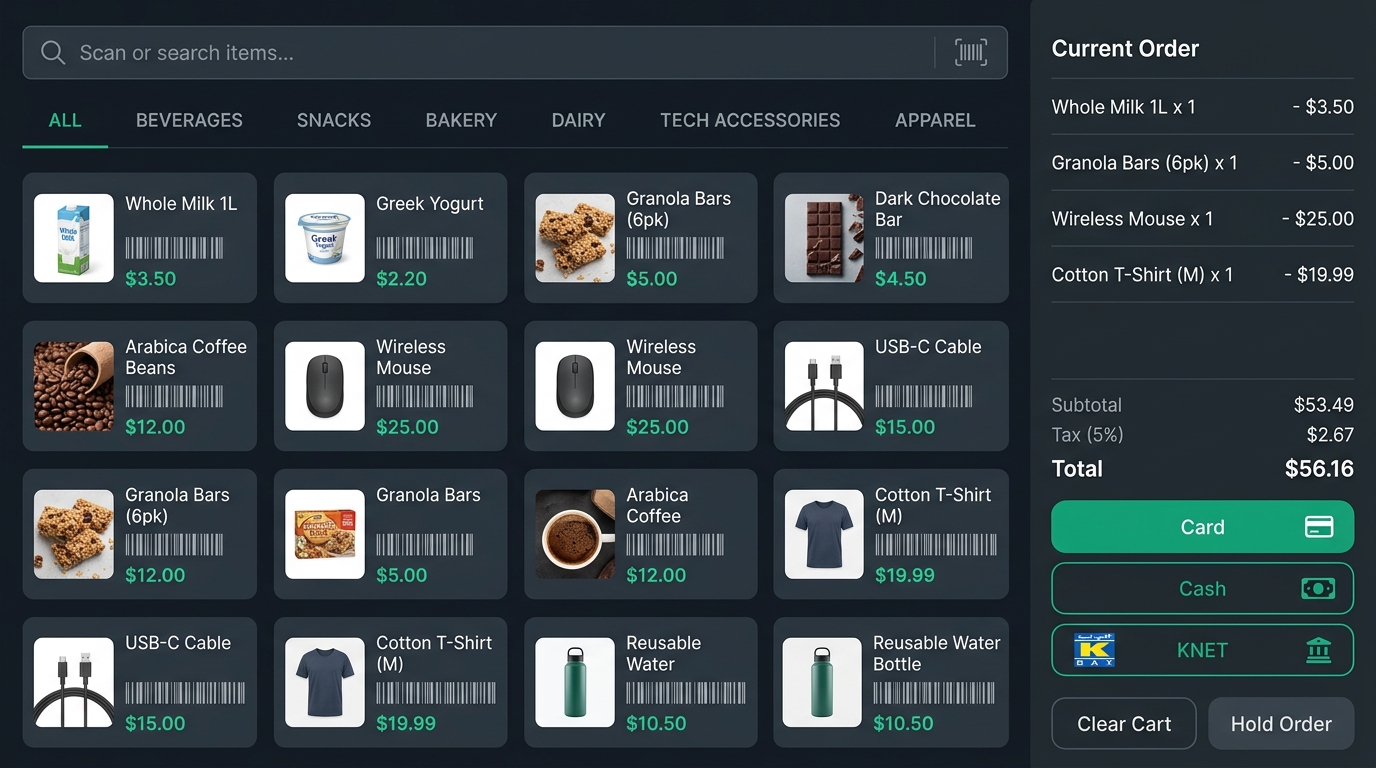The image size is (1376, 768).
Task: Click the magnifier icon in the search bar
Action: pyautogui.click(x=53, y=53)
